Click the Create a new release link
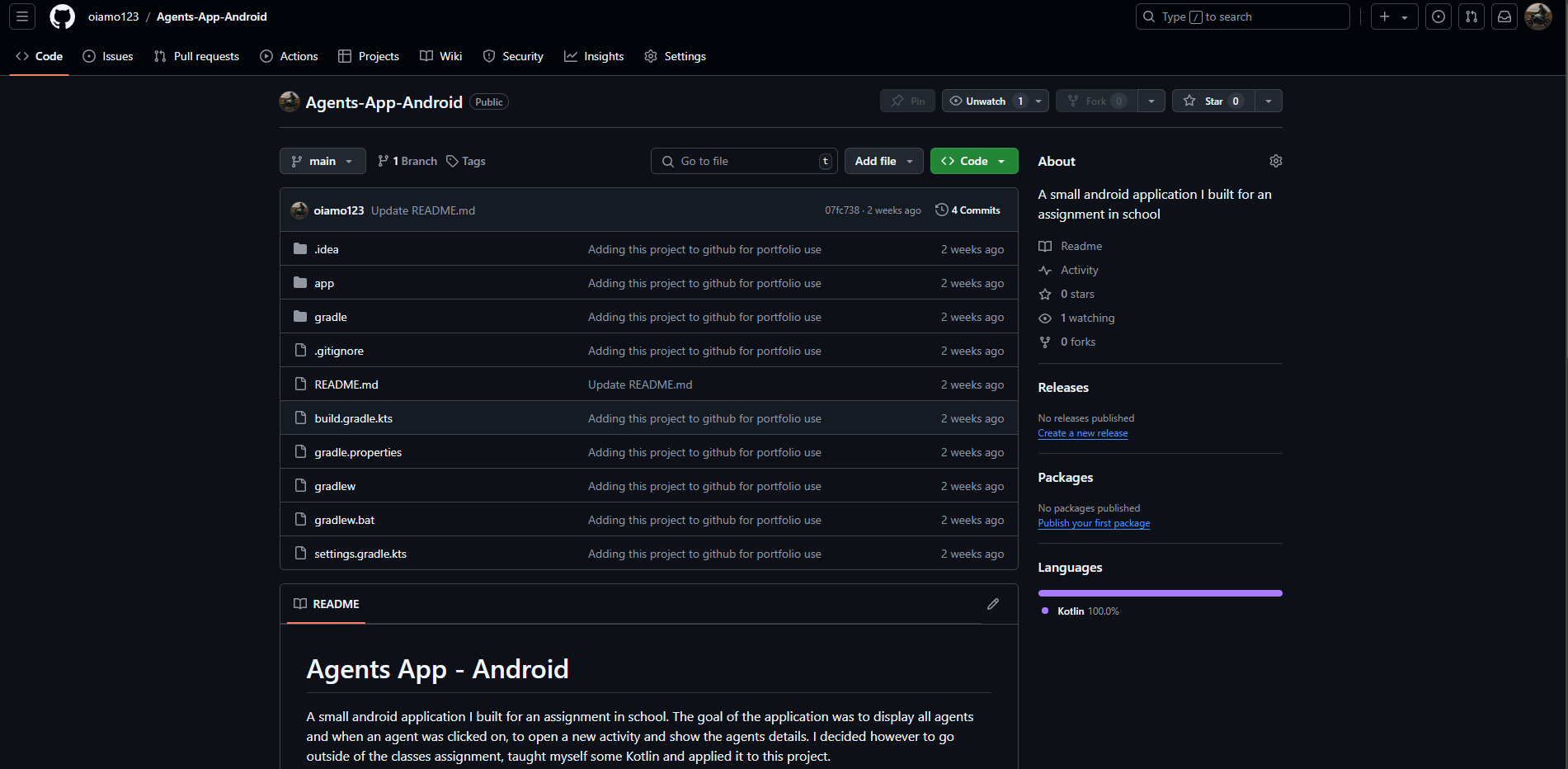1568x769 pixels. (x=1082, y=433)
